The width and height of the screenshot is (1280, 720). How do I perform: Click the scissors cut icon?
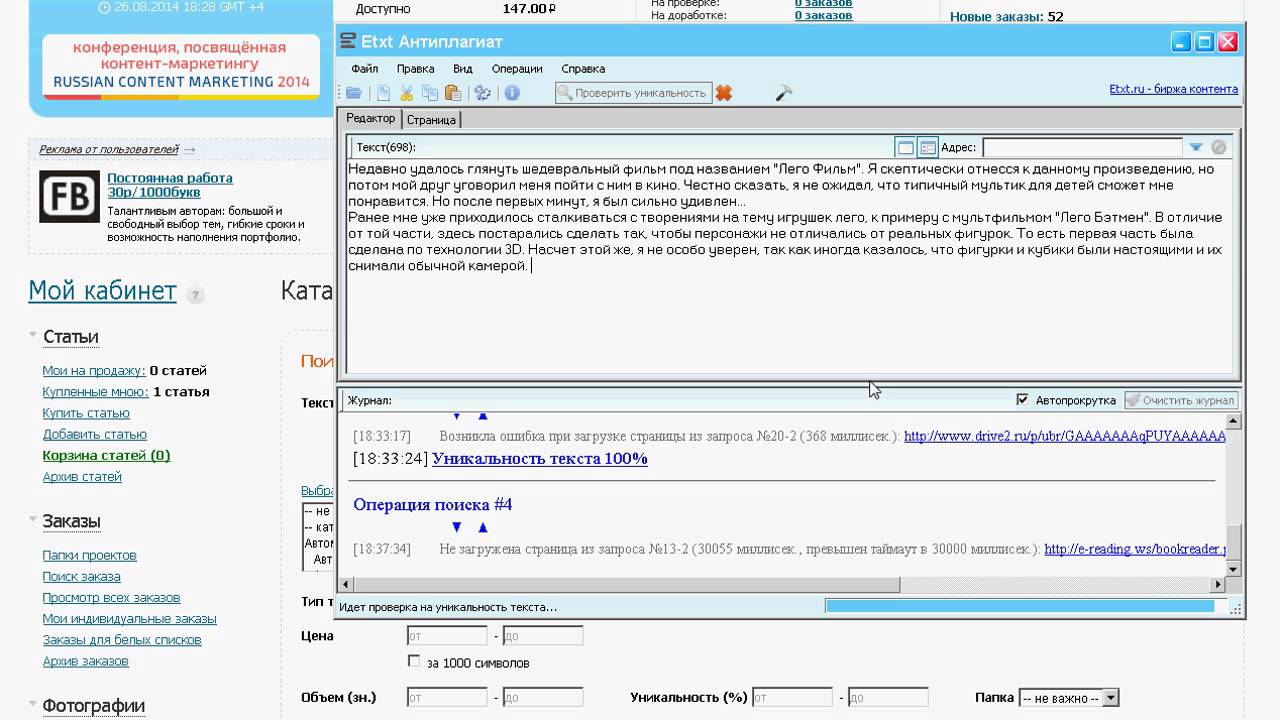pos(407,93)
